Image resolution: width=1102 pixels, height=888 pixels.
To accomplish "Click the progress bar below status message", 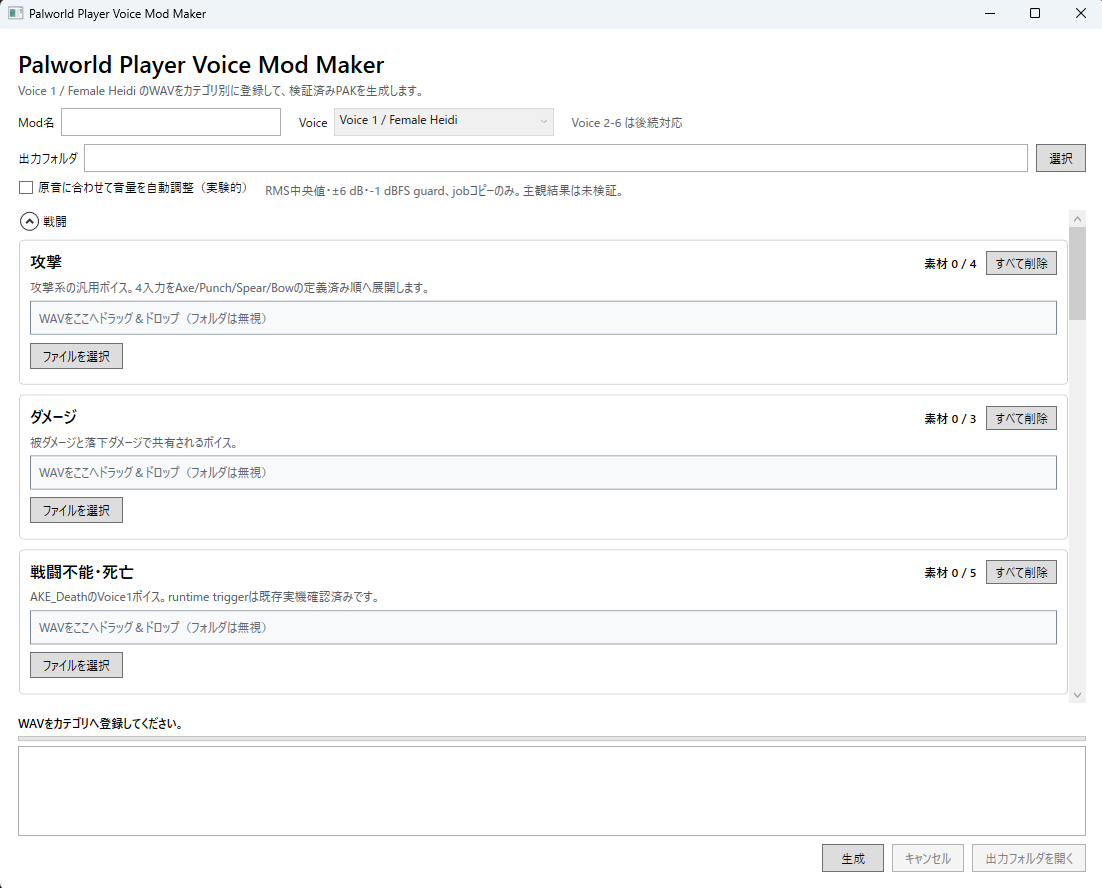I will click(552, 738).
